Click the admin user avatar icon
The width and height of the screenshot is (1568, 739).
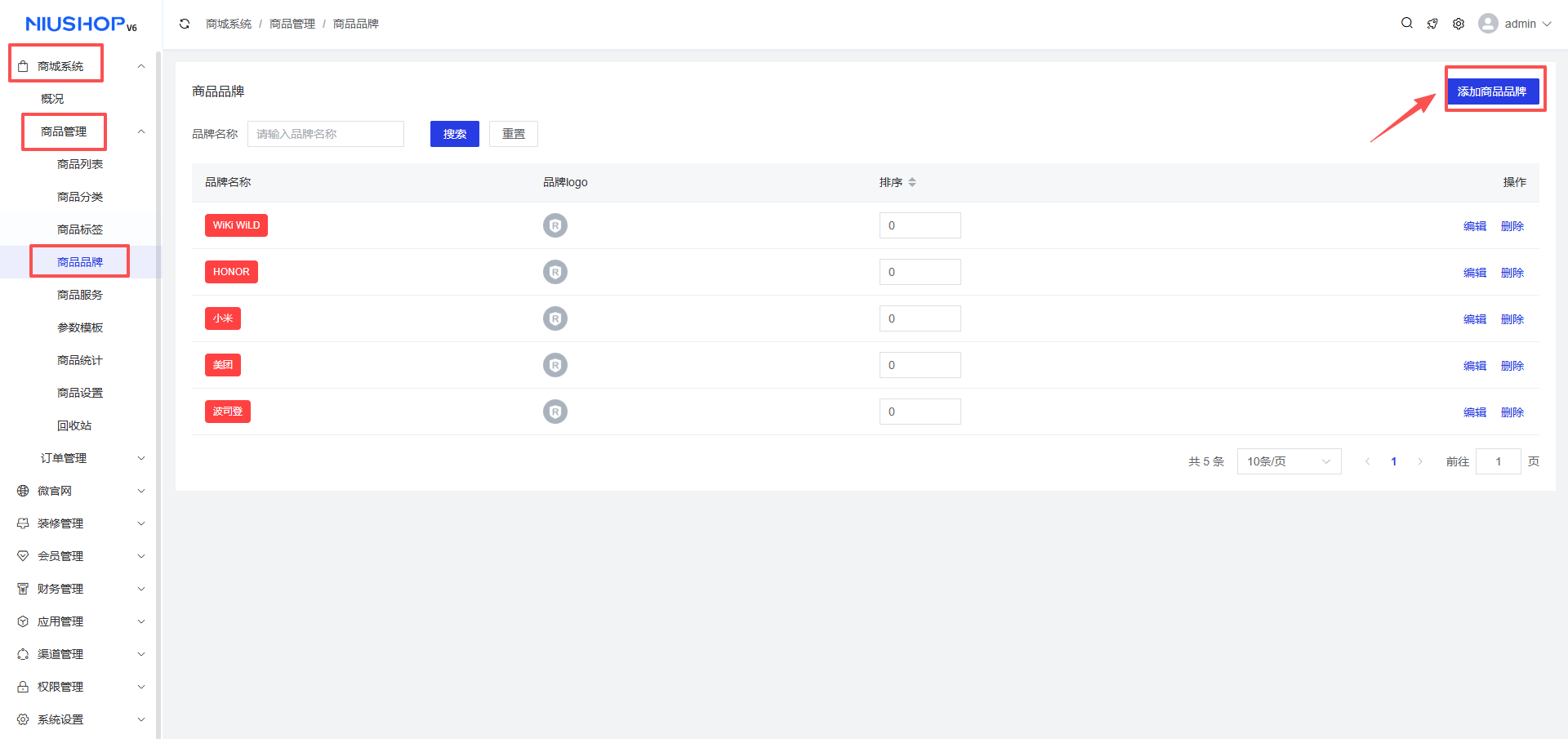(1488, 24)
